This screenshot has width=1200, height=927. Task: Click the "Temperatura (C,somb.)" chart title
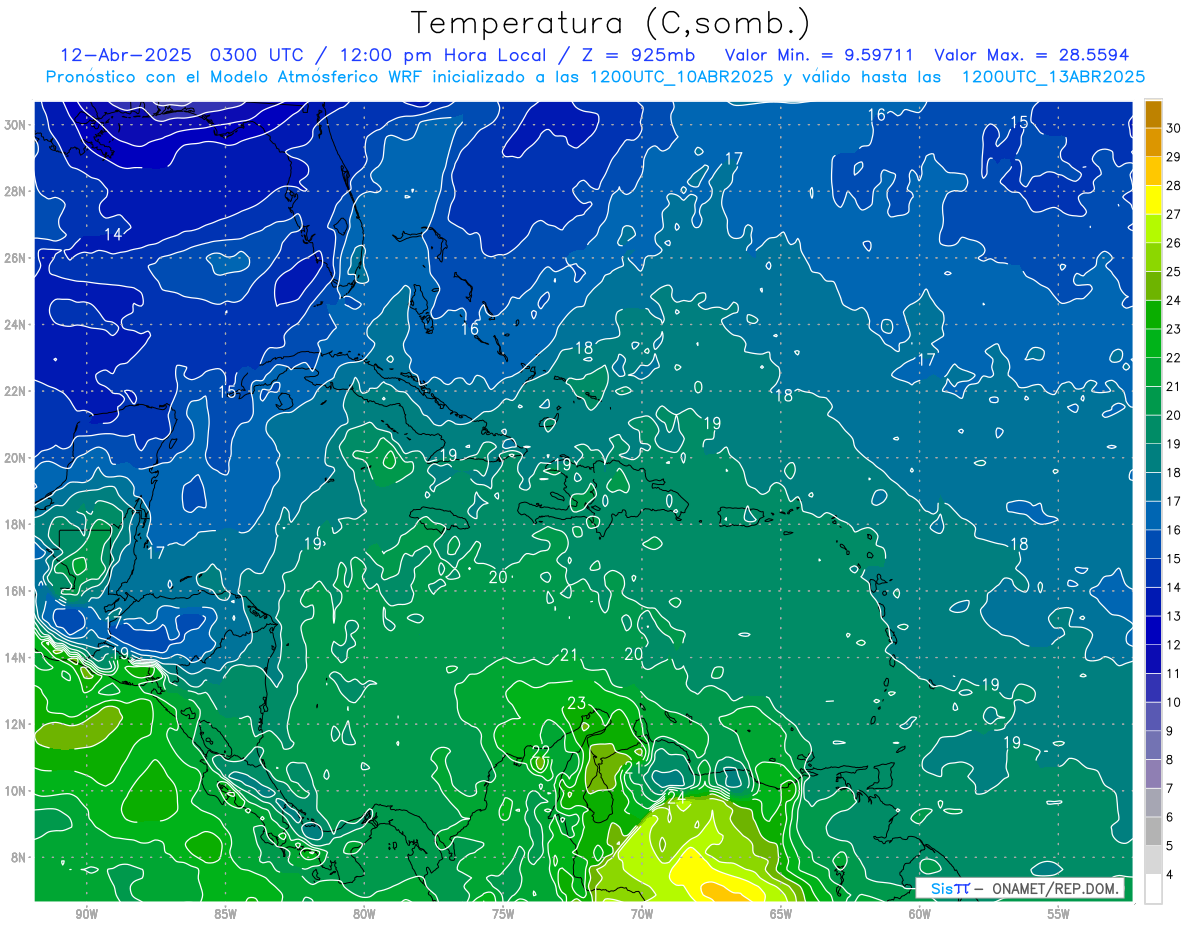click(x=611, y=23)
